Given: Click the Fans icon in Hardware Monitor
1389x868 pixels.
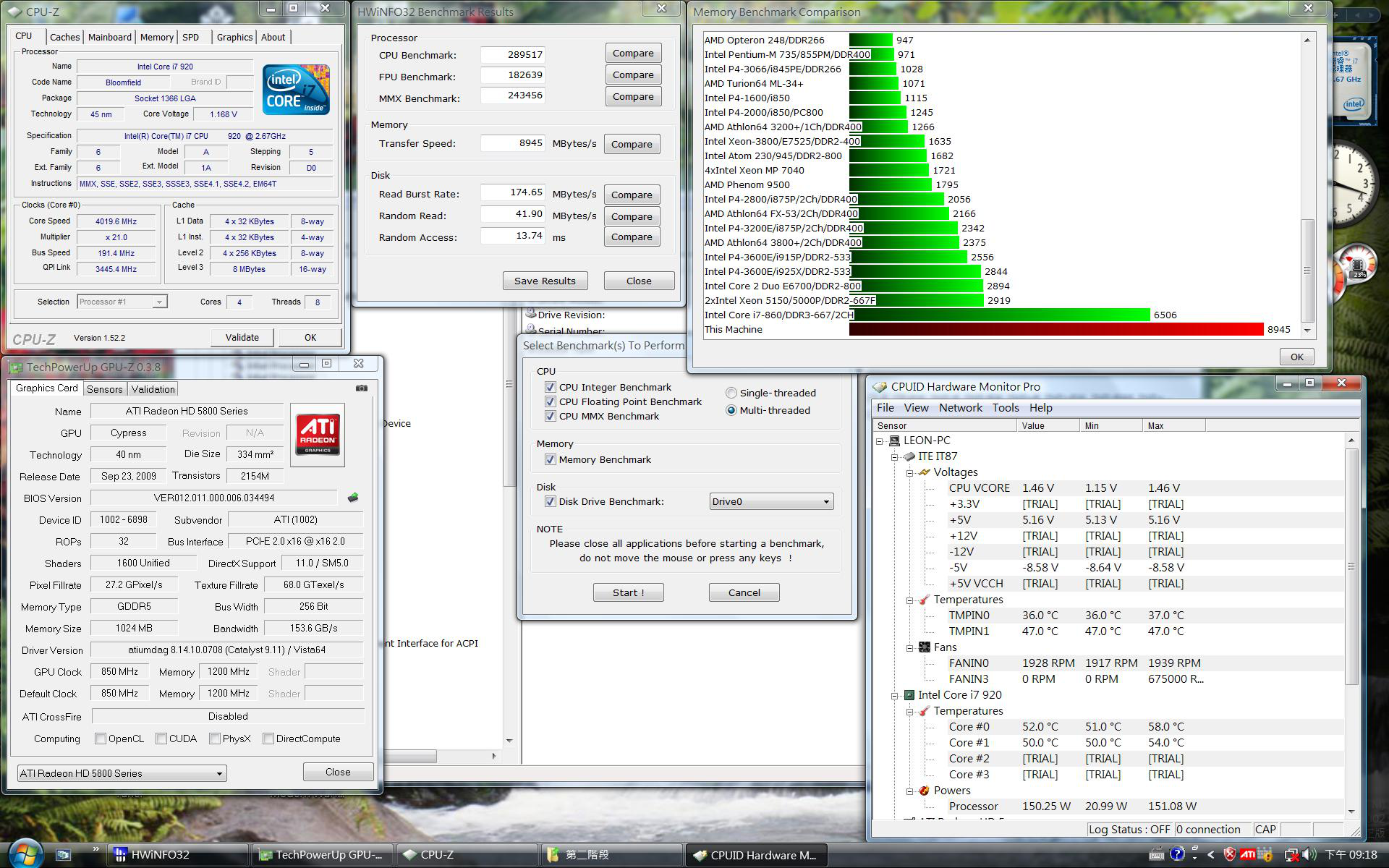Looking at the screenshot, I should coord(924,647).
